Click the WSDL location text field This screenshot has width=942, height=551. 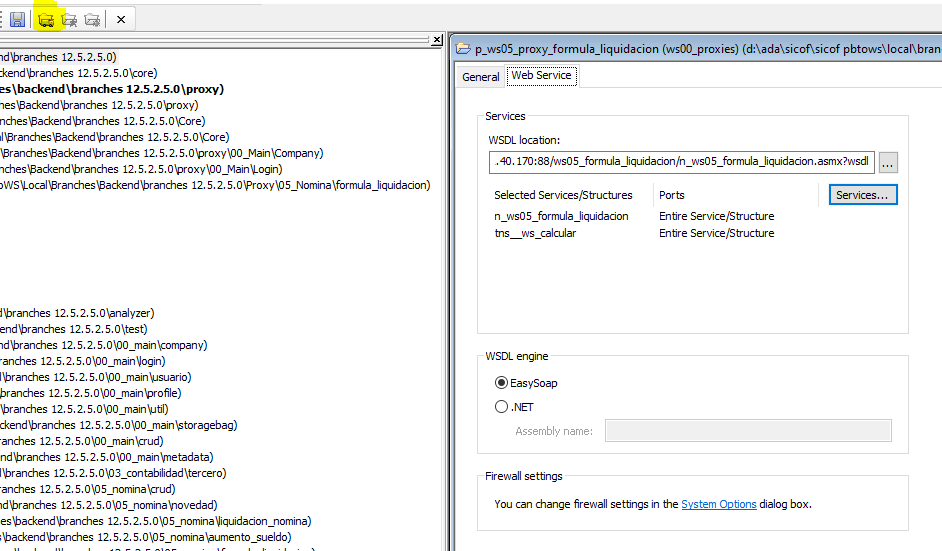click(x=682, y=162)
